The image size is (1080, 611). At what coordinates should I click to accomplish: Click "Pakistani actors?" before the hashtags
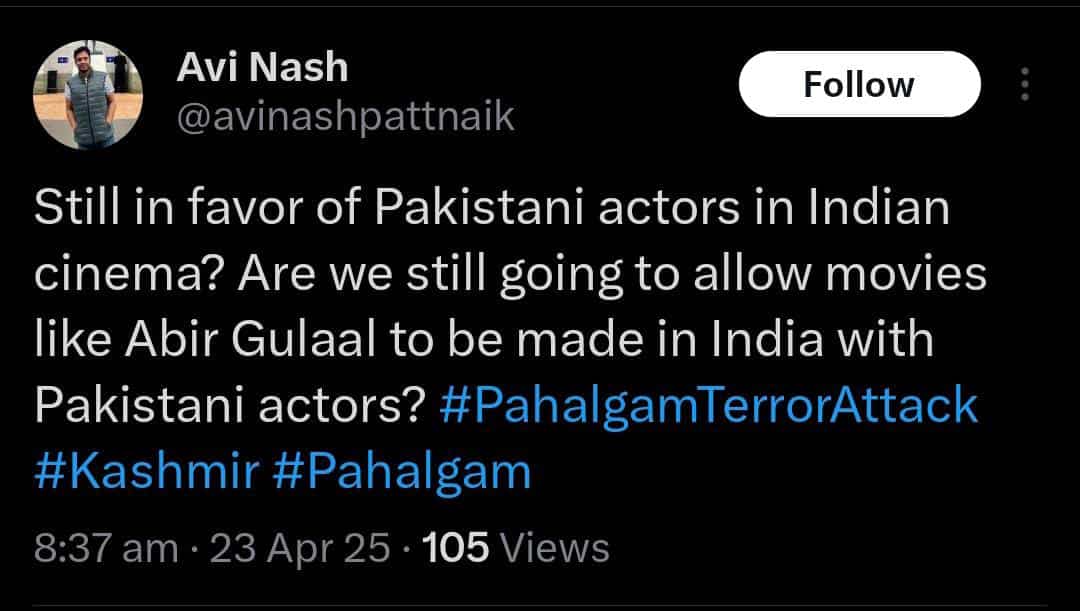click(229, 406)
